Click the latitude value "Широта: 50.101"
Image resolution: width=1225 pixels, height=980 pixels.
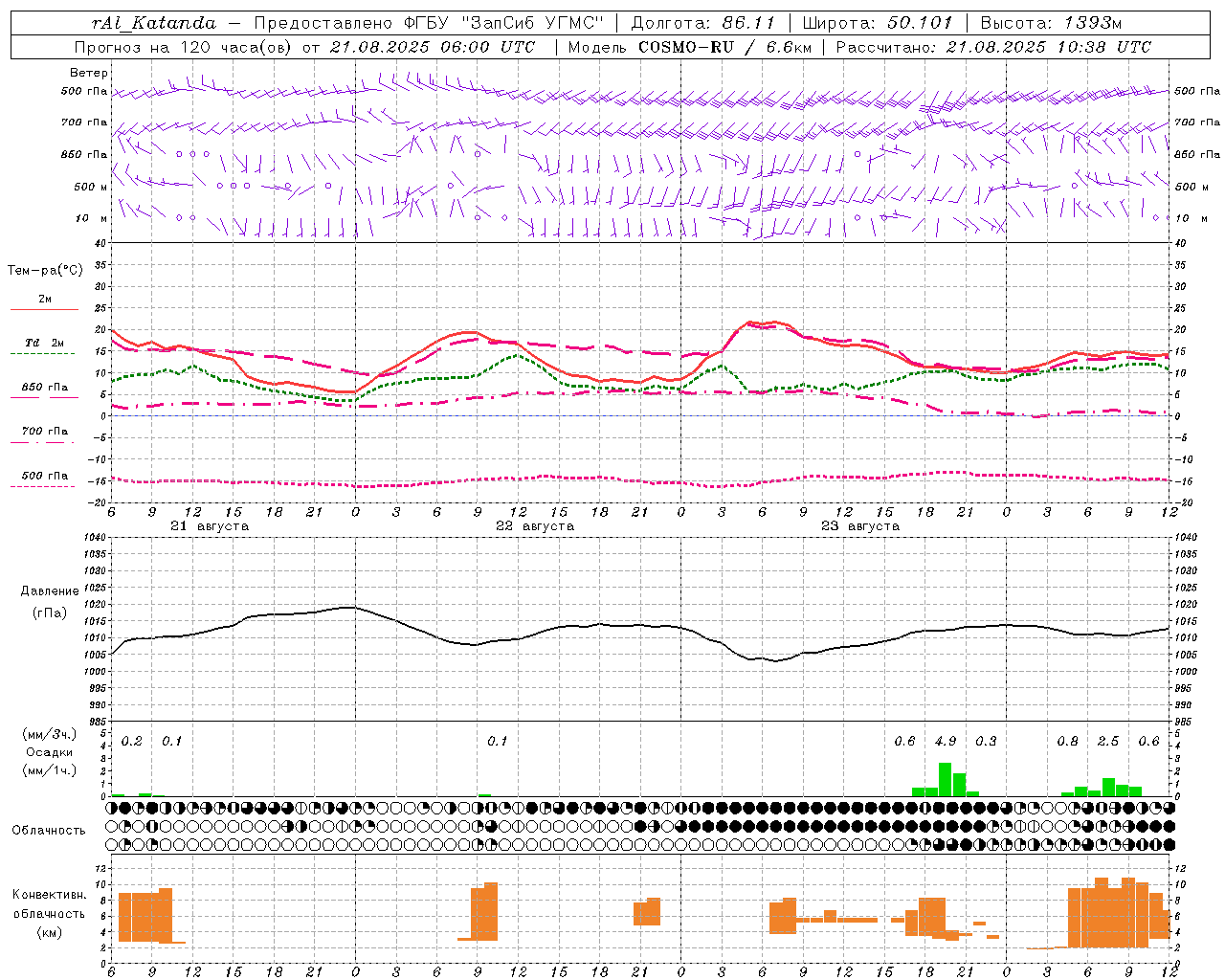(x=878, y=23)
